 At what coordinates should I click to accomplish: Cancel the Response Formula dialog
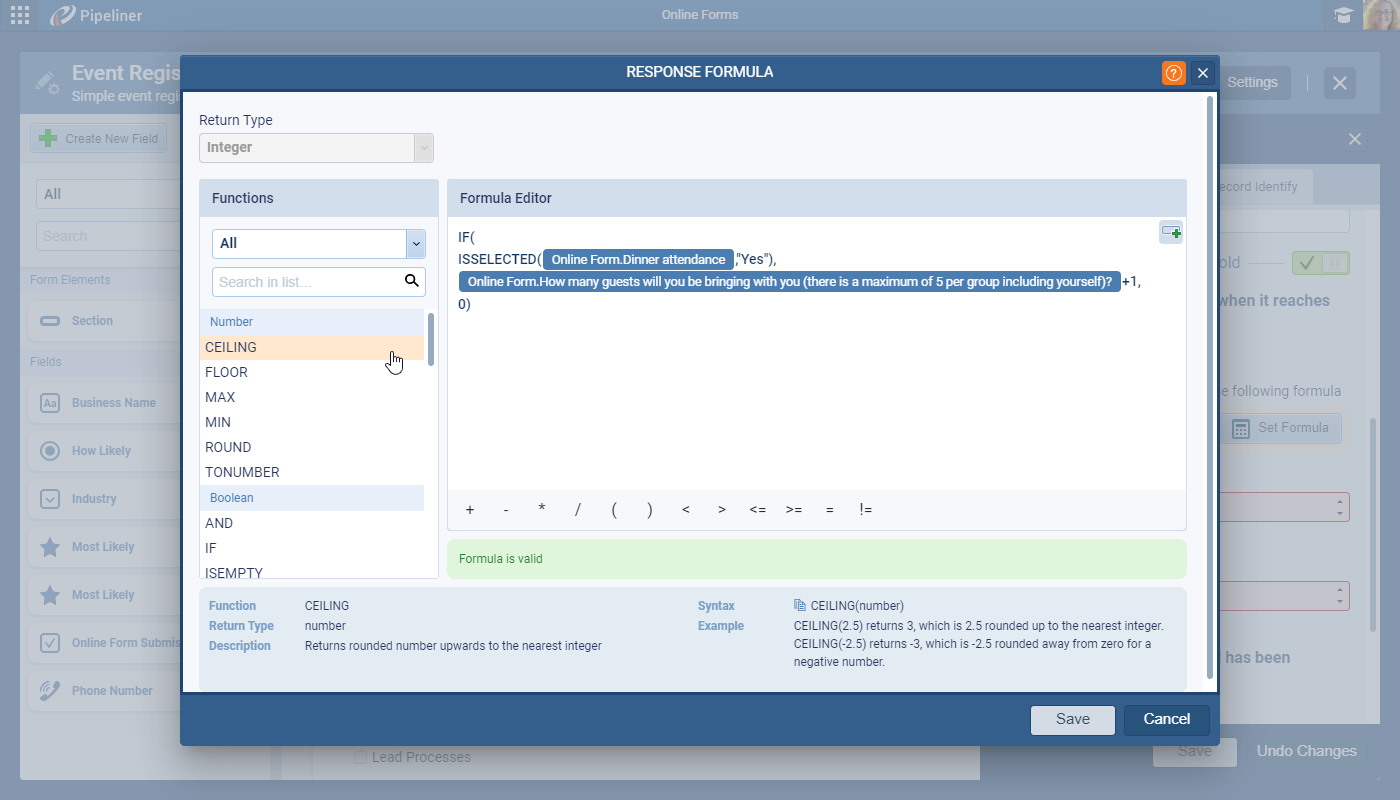1166,720
